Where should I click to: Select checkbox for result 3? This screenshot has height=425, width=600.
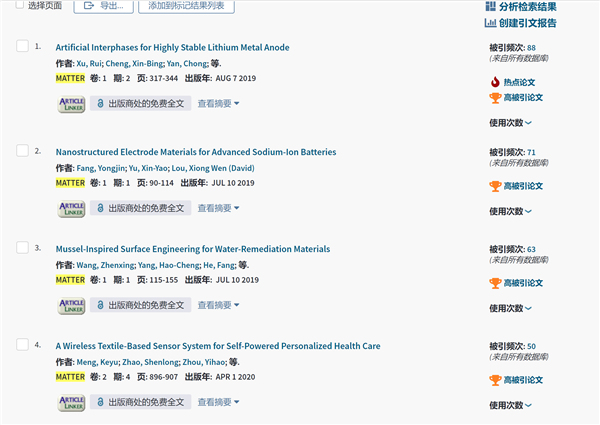click(x=23, y=249)
